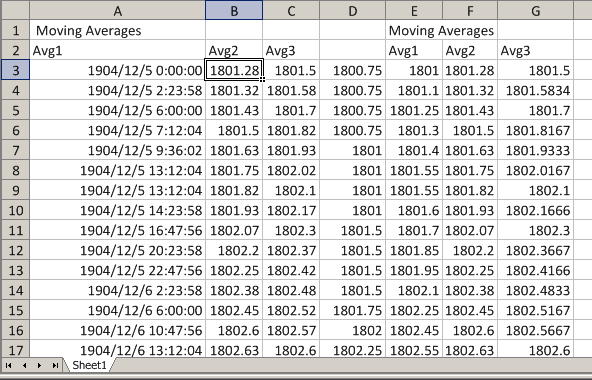Viewport: 592px width, 380px height.
Task: Click cell F10 showing 1801.93
Action: tap(470, 210)
